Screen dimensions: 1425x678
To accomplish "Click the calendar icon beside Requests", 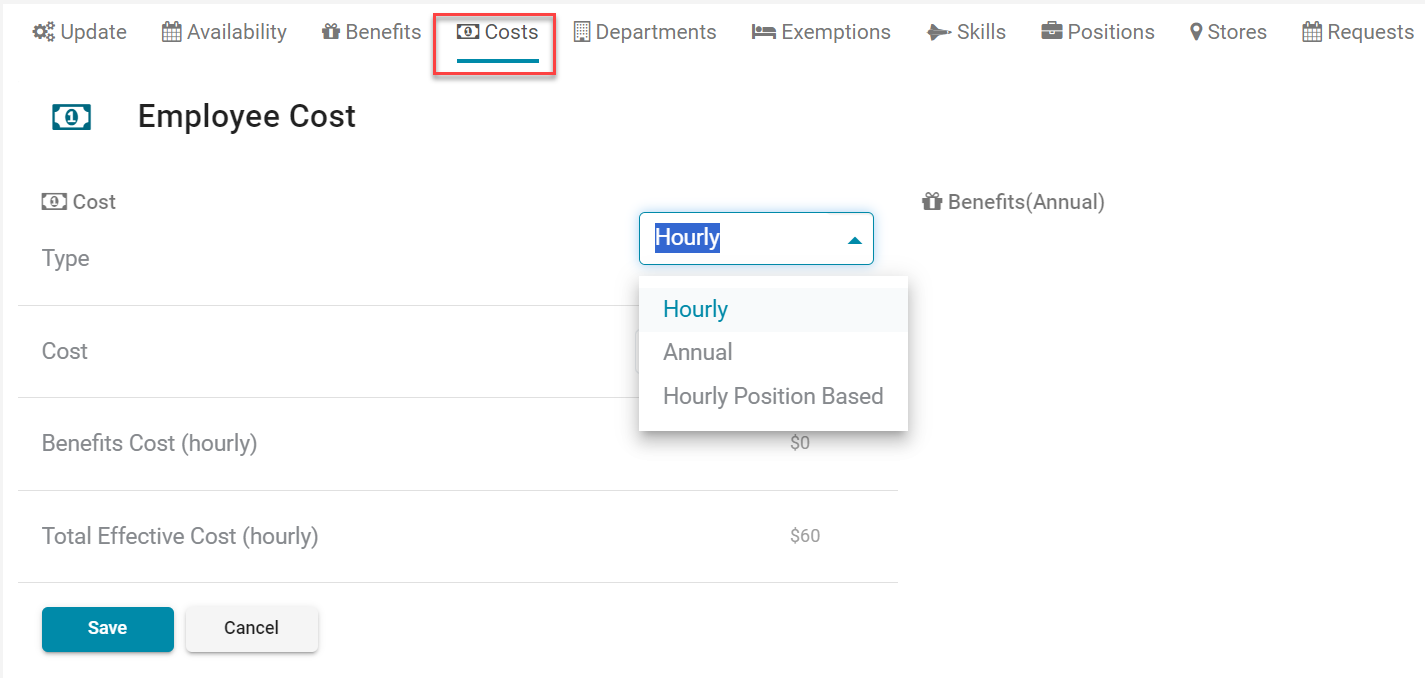I will (1312, 32).
